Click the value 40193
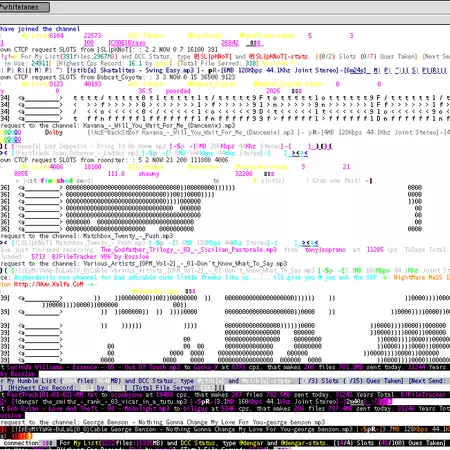 pos(92,84)
